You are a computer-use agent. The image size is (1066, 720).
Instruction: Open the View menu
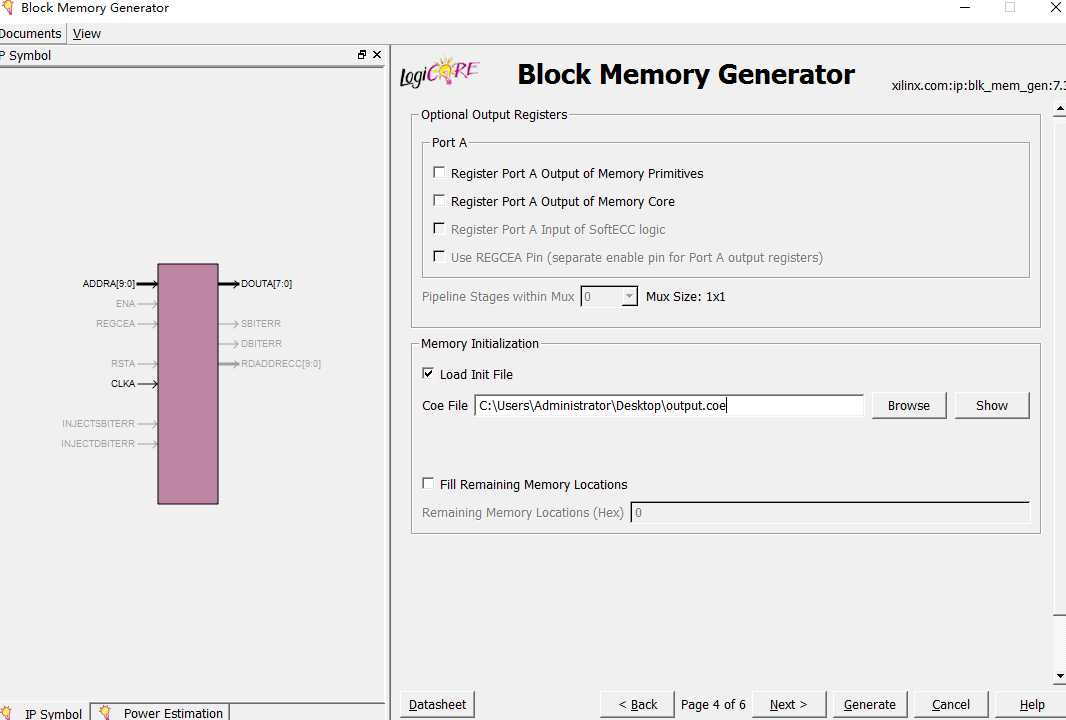point(86,33)
